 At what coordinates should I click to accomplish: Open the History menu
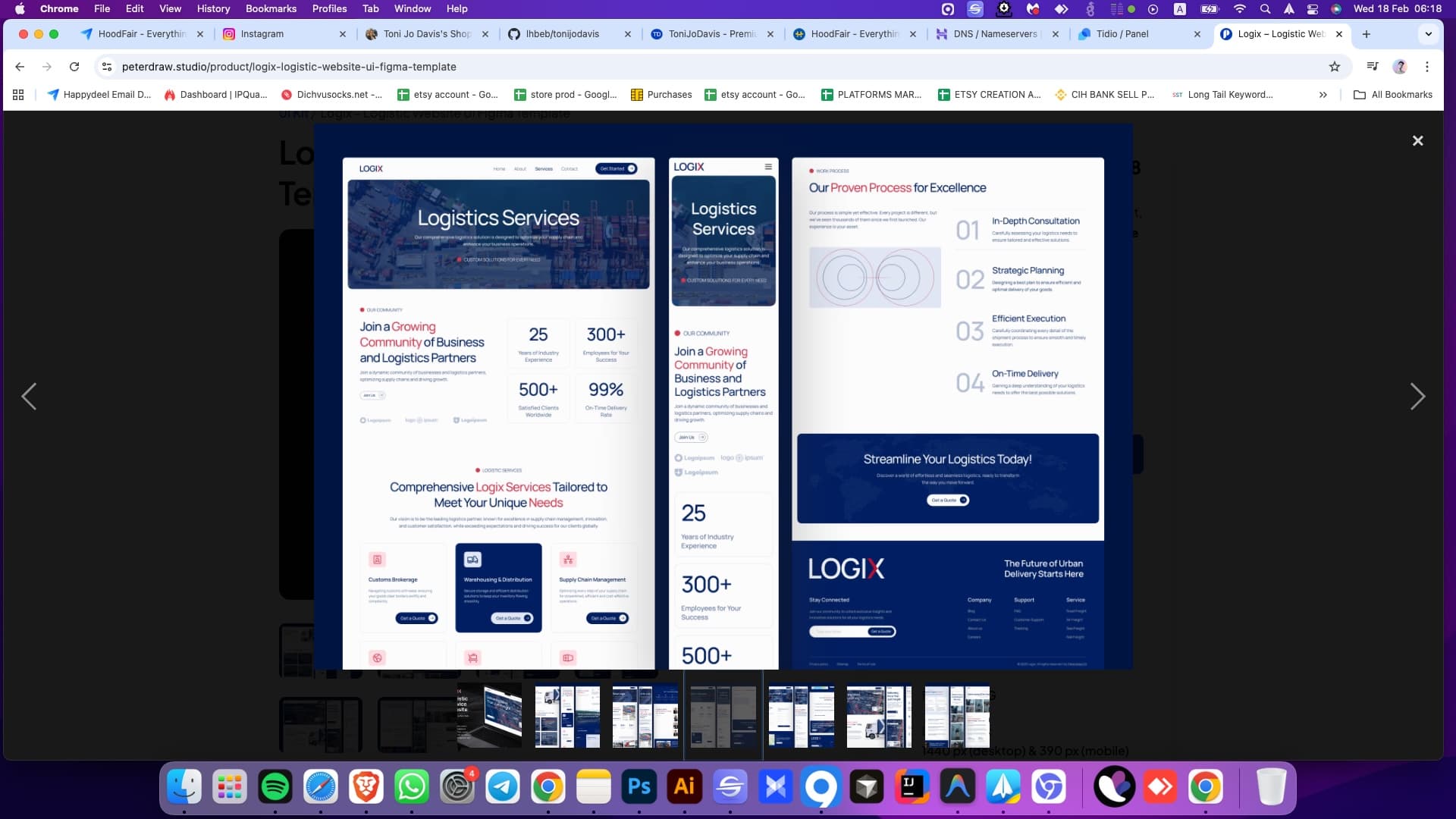[x=213, y=8]
